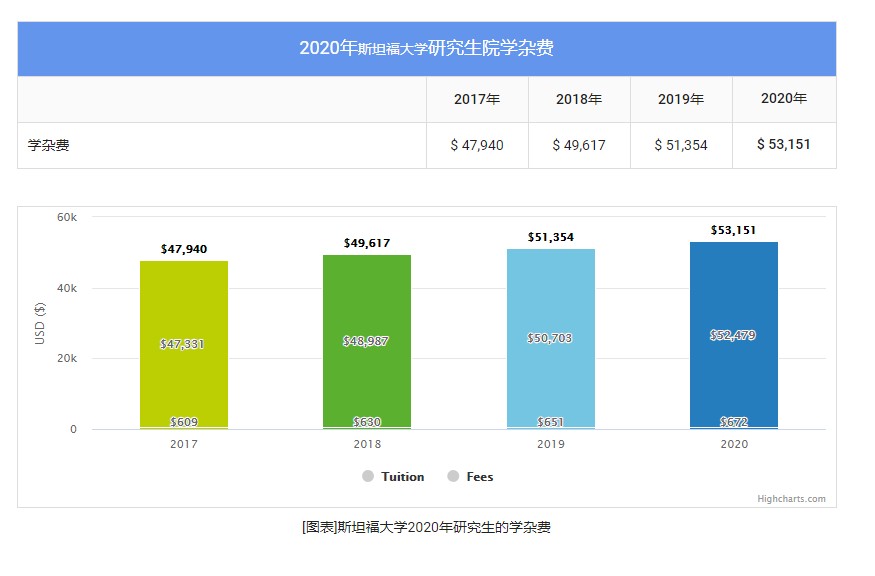This screenshot has height=576, width=875.
Task: Click the chart caption text below chart
Action: (426, 527)
